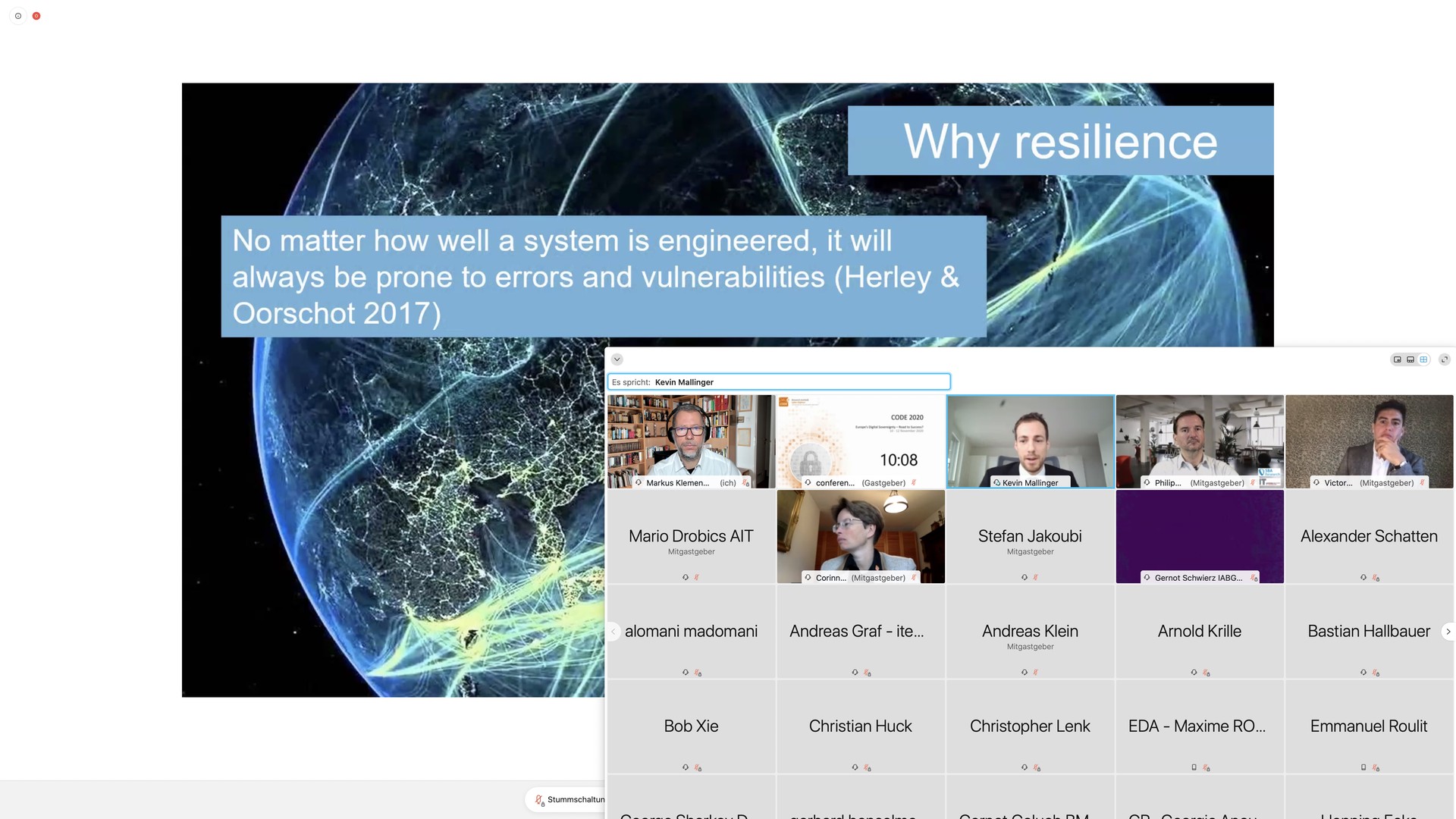Click Bob Xie headset audio icon
Image resolution: width=1456 pixels, height=819 pixels.
click(686, 767)
